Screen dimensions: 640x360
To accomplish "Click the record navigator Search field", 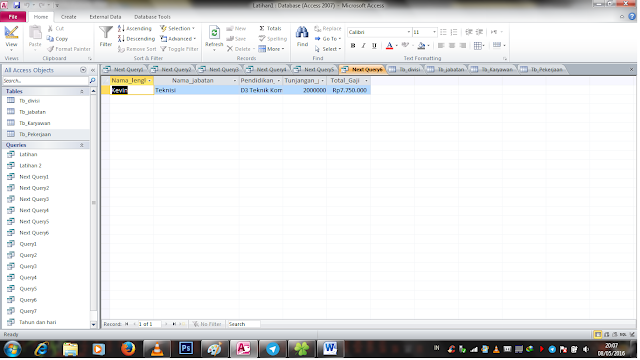I will pos(243,324).
